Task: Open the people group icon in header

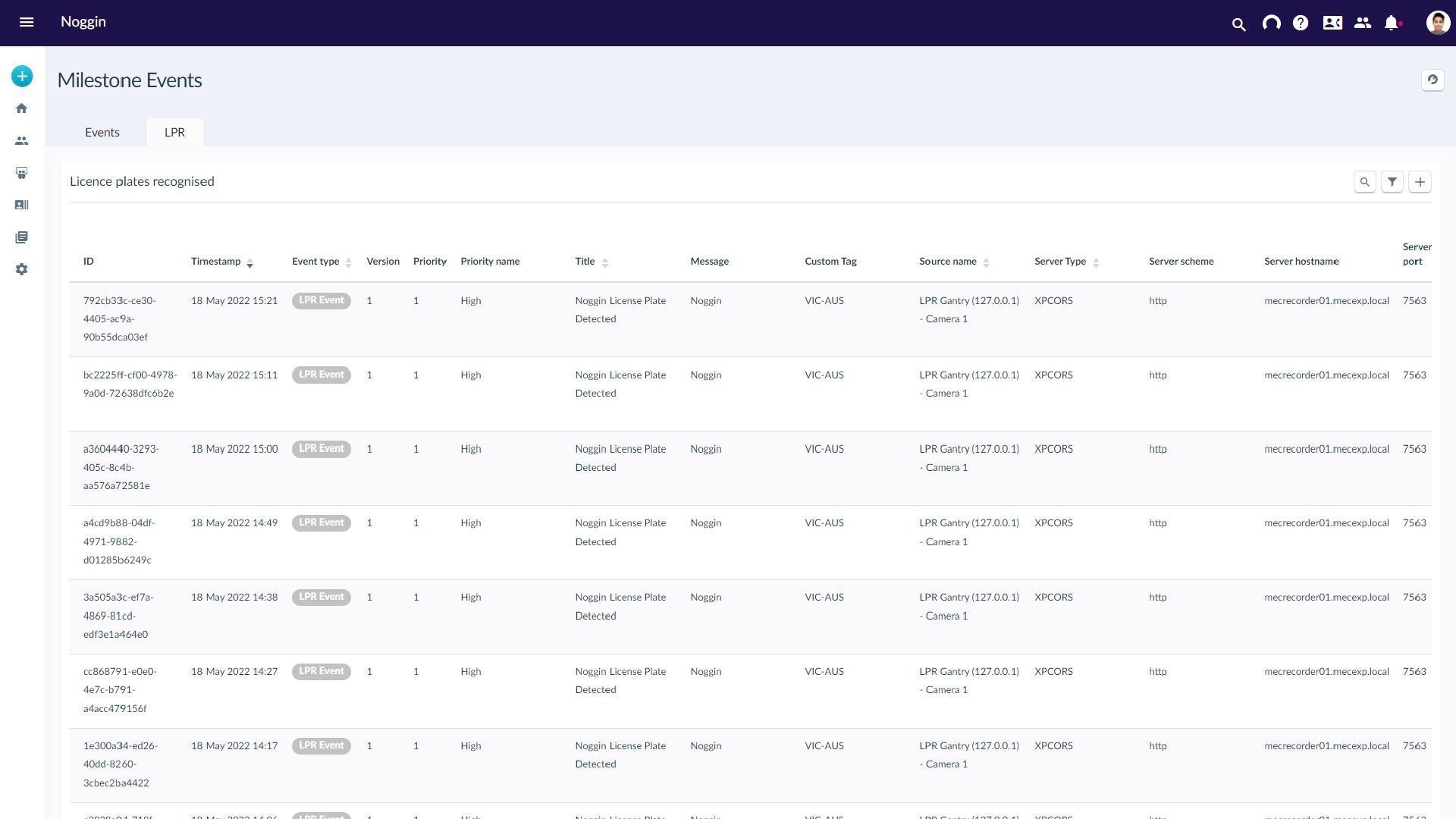Action: point(1363,23)
